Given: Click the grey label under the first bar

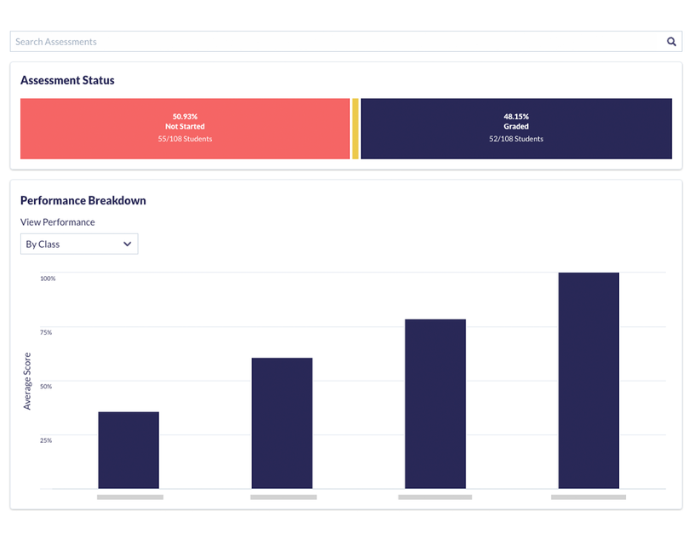Looking at the screenshot, I should 130,497.
